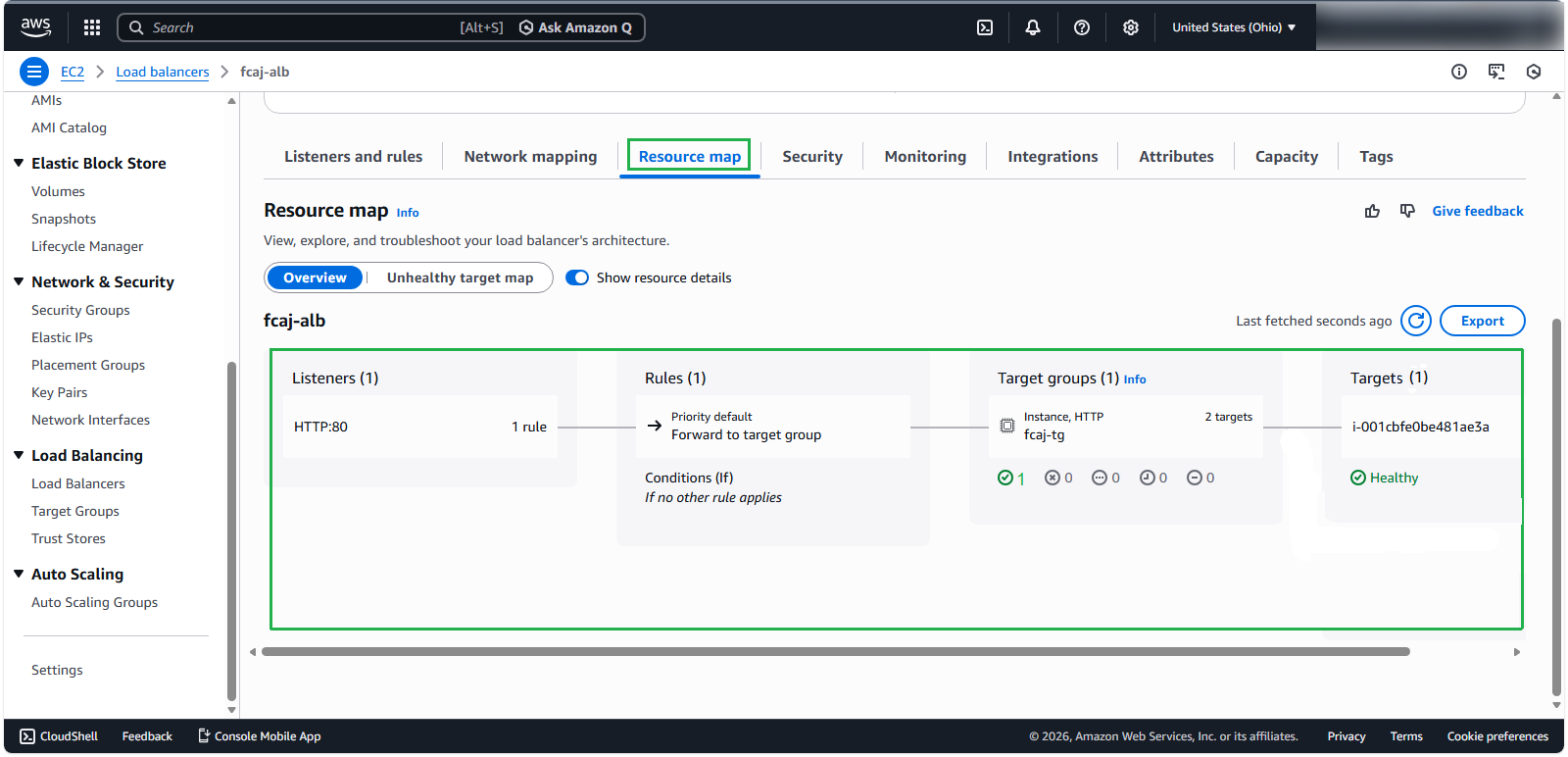
Task: Open the Listeners and rules tab
Action: tap(354, 156)
